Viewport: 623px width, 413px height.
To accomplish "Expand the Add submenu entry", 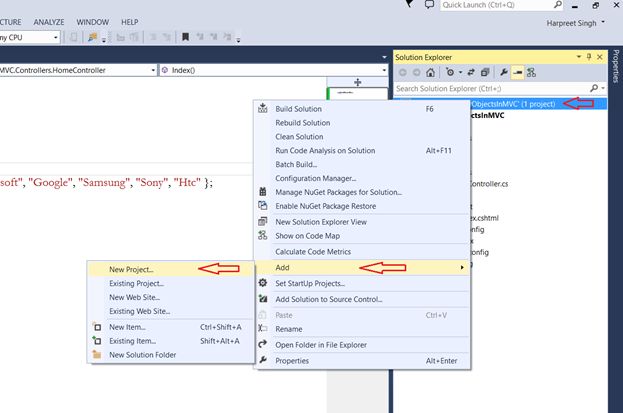I will click(362, 268).
